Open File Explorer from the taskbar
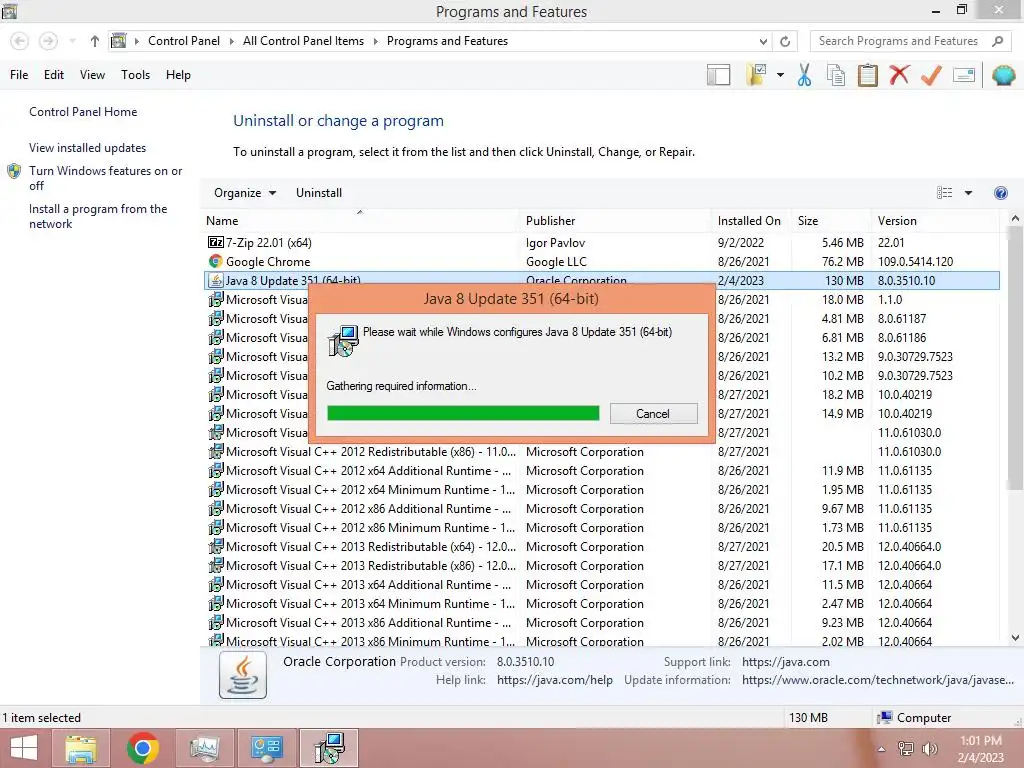This screenshot has height=768, width=1024. 81,748
